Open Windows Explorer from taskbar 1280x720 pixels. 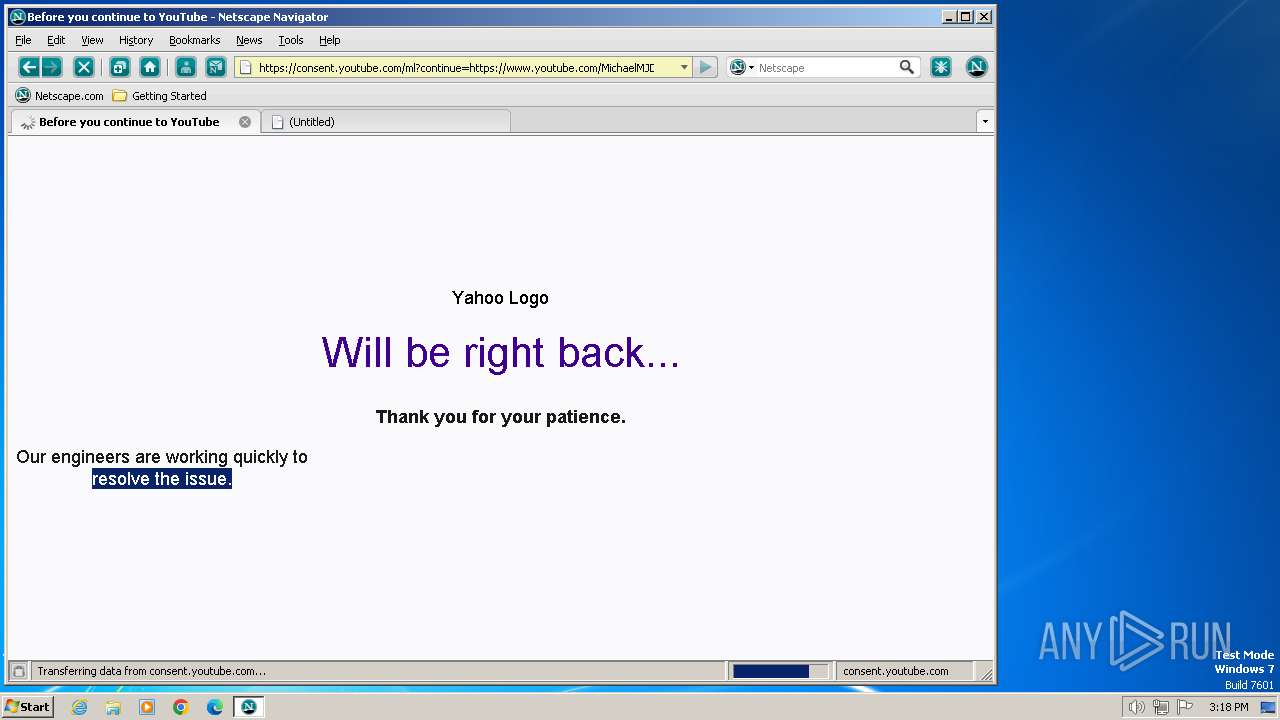point(113,707)
